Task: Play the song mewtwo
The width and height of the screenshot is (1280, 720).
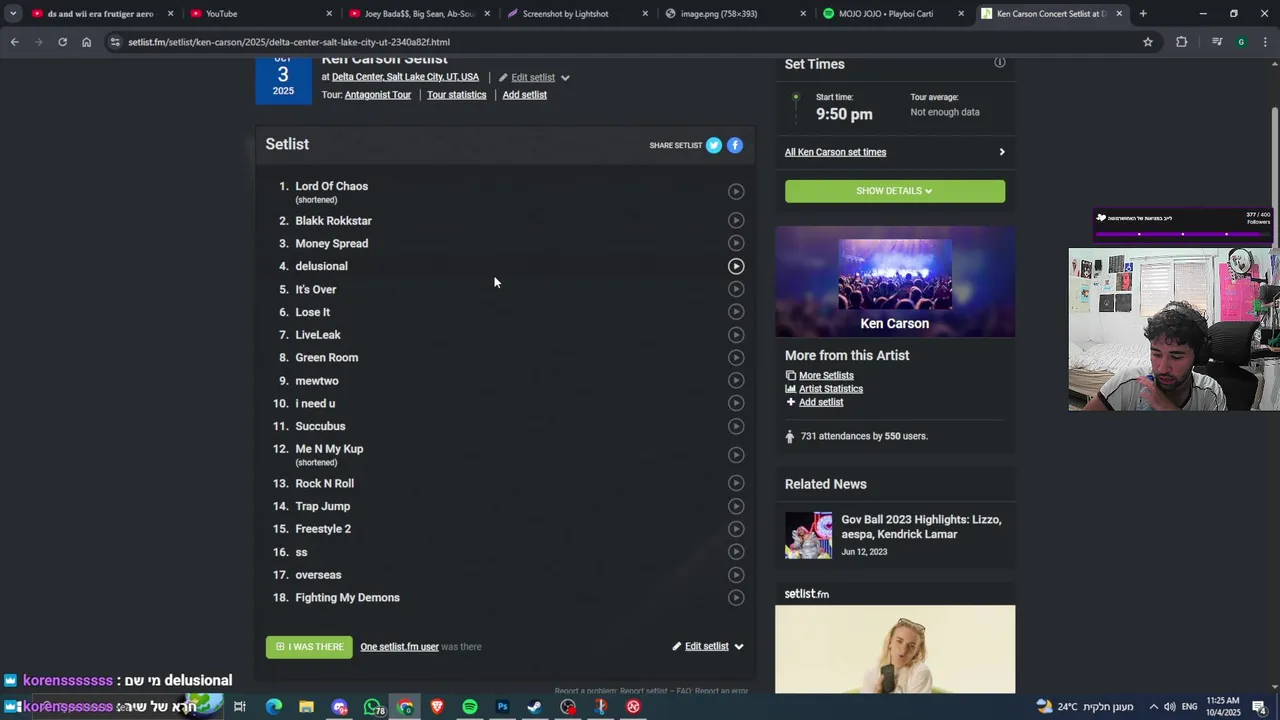Action: 736,380
